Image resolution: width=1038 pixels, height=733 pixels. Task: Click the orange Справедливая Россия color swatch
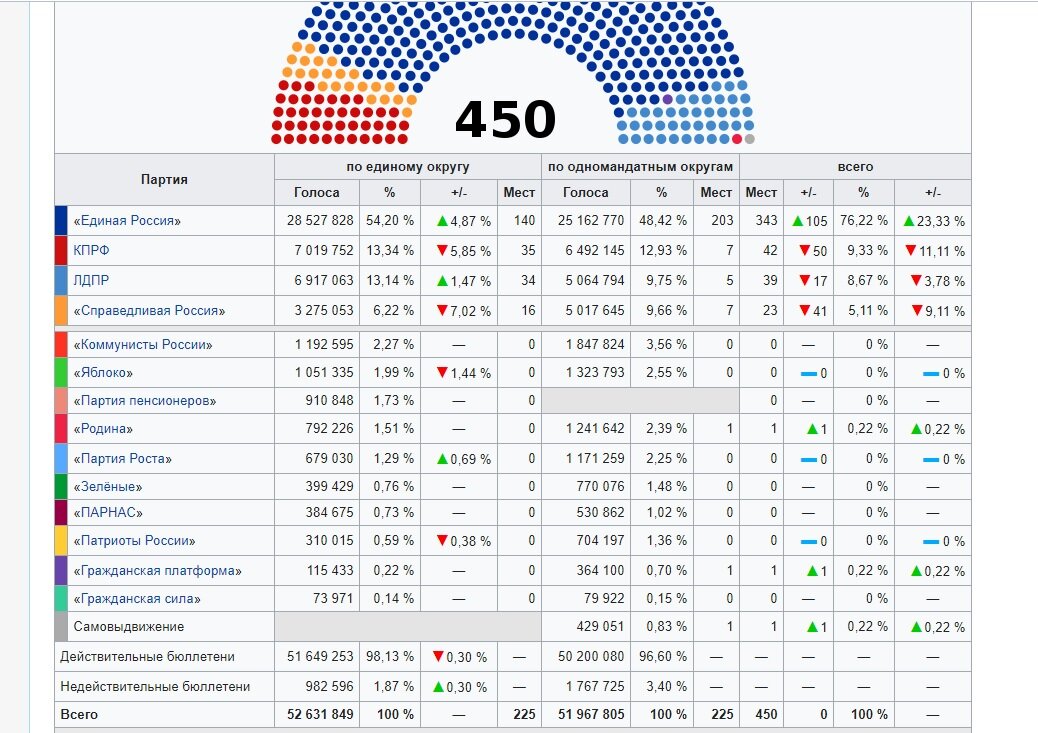tap(61, 311)
